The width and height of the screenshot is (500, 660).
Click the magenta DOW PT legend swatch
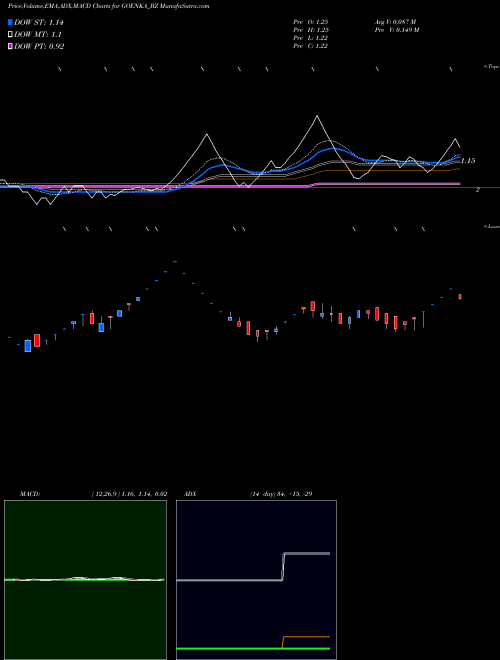(x=10, y=47)
